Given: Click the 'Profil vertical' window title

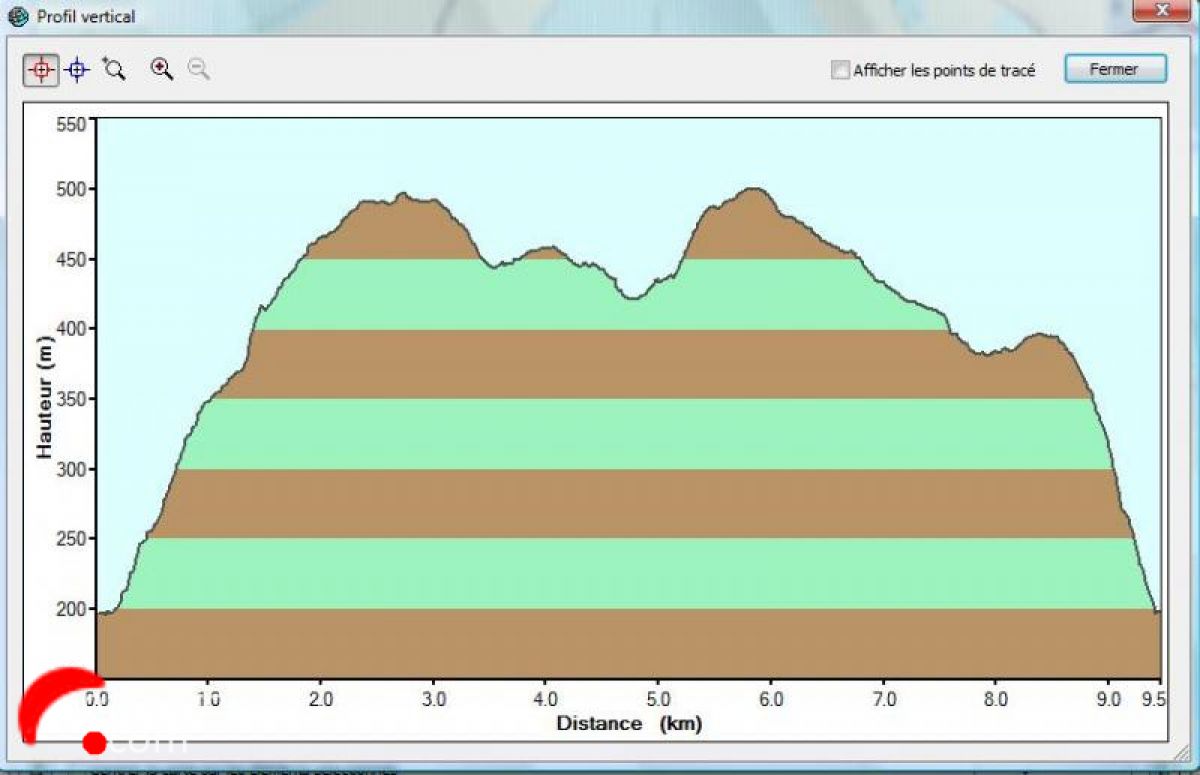Looking at the screenshot, I should (x=86, y=17).
